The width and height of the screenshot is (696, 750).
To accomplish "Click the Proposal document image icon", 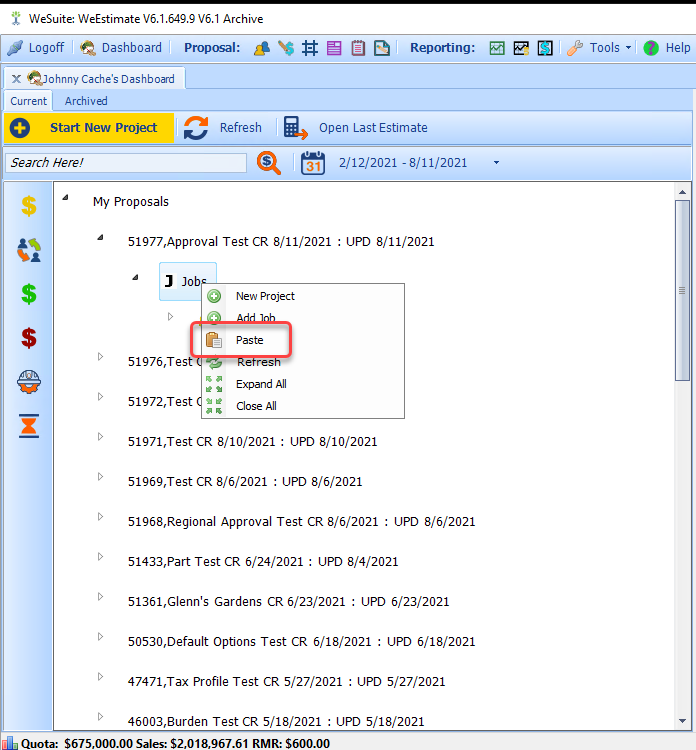I will click(x=382, y=48).
